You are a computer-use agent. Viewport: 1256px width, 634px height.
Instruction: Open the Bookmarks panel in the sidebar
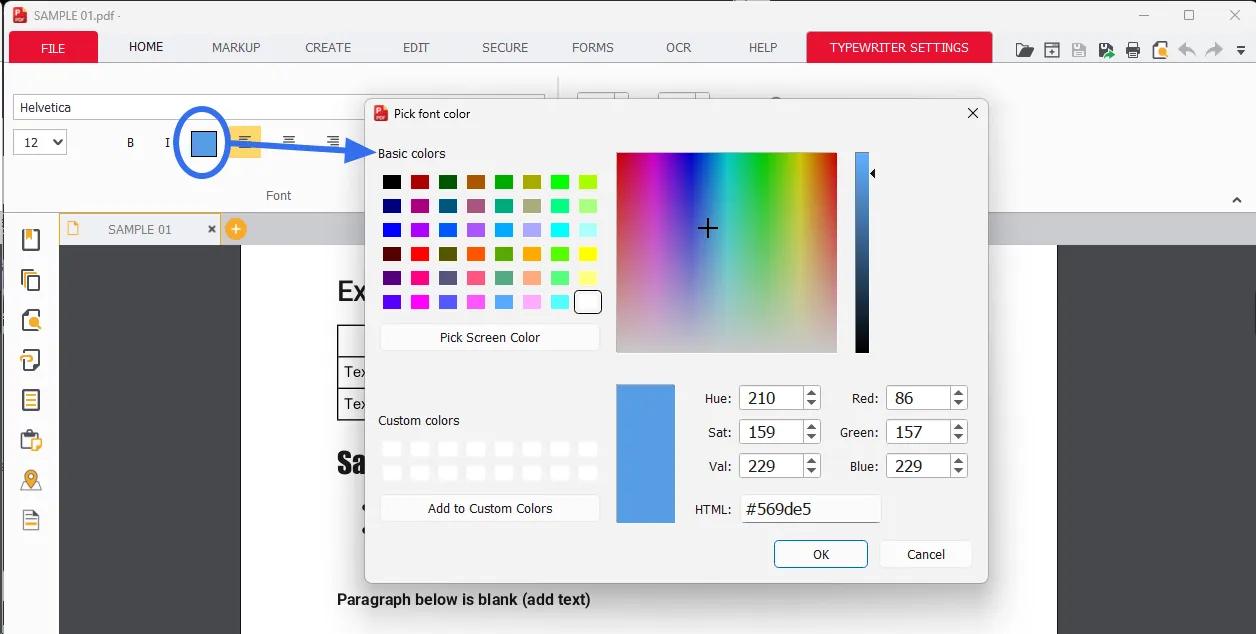[x=31, y=240]
